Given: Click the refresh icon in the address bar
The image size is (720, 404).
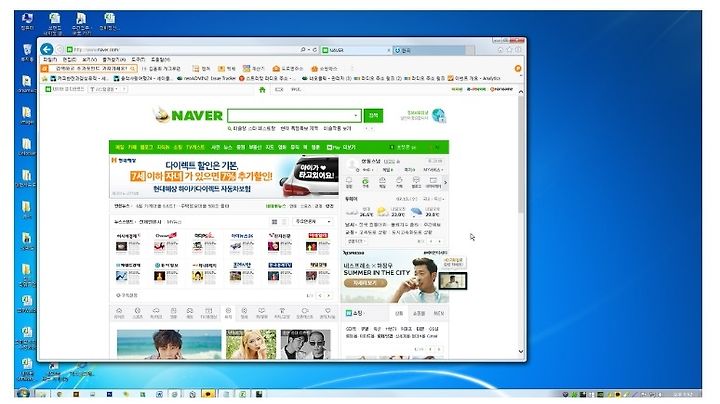Looking at the screenshot, I should coord(315,50).
